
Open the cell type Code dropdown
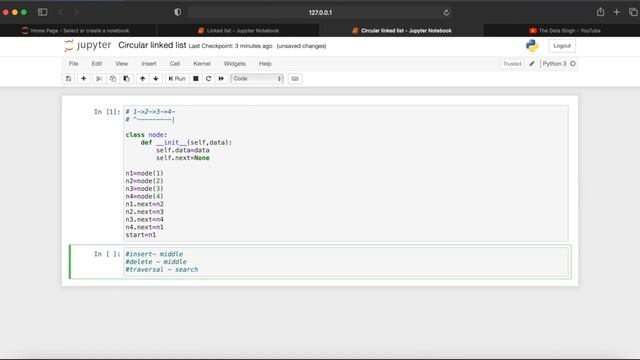(257, 78)
